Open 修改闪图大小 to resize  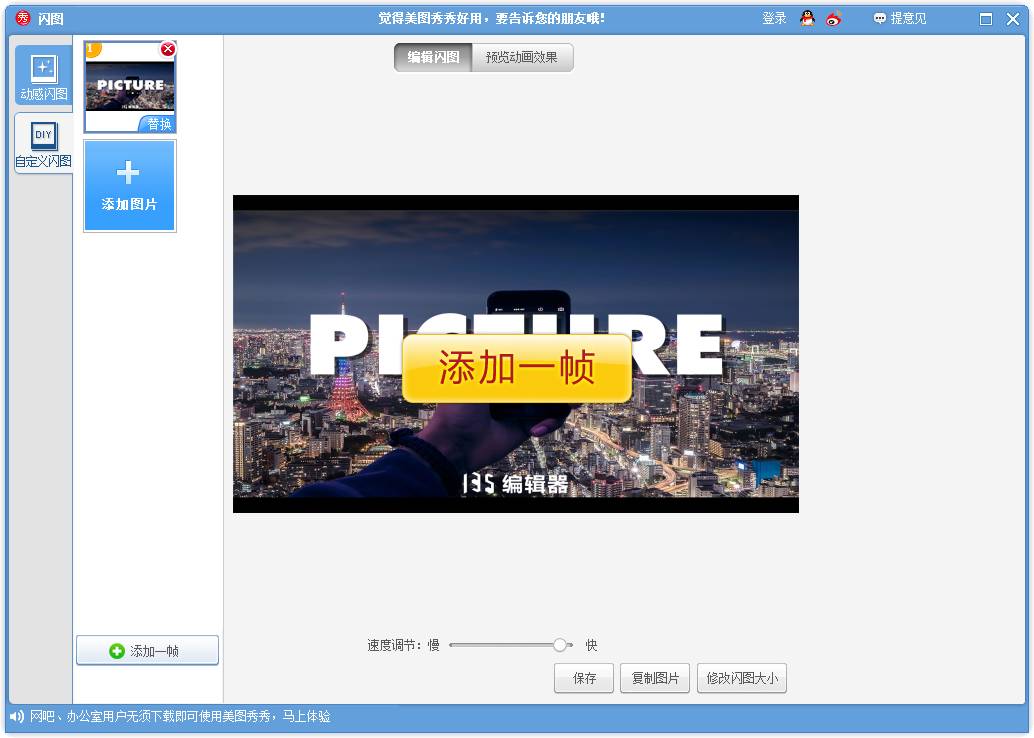tap(742, 678)
